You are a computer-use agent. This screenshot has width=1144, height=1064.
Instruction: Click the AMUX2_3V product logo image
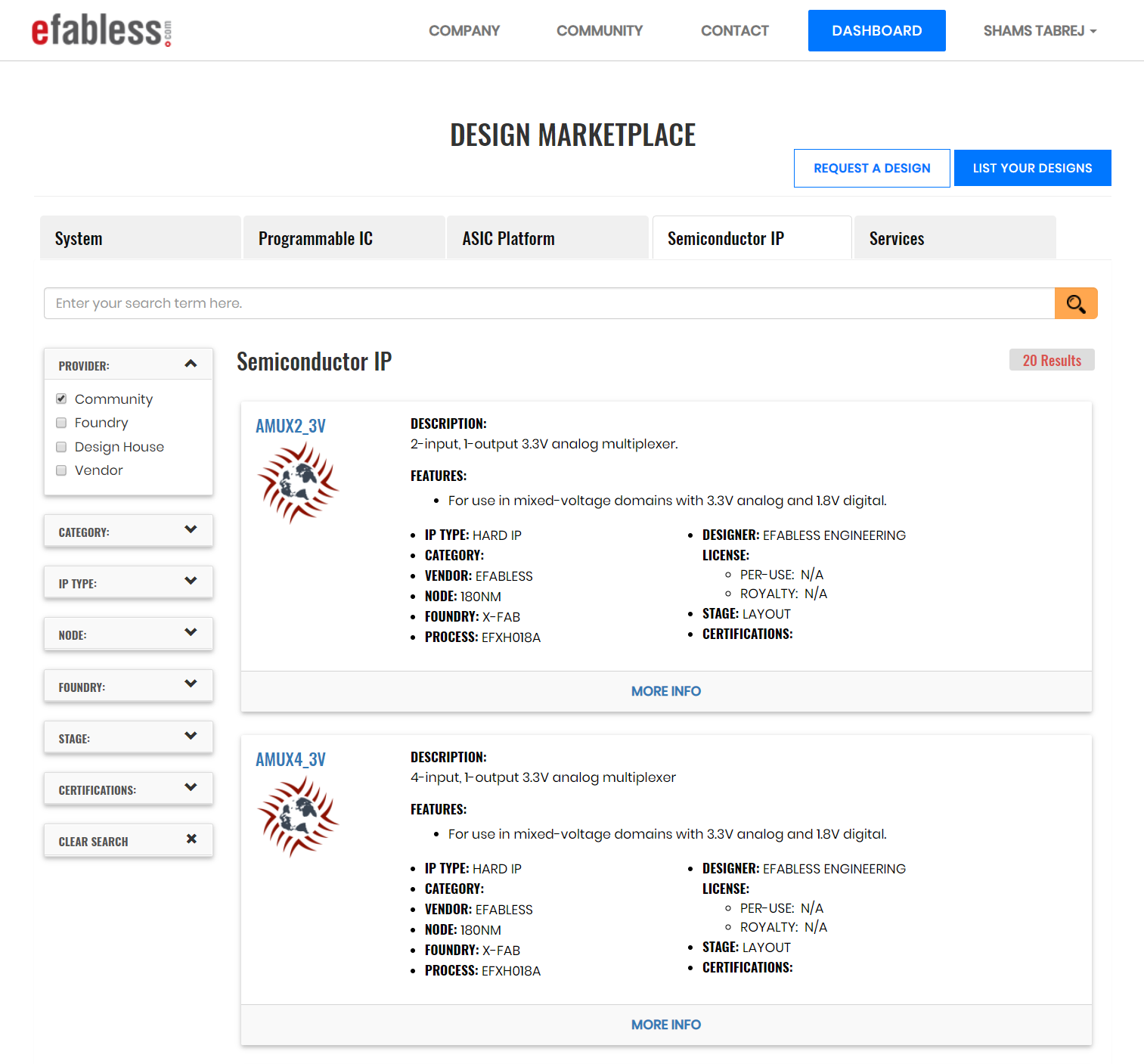tap(298, 483)
